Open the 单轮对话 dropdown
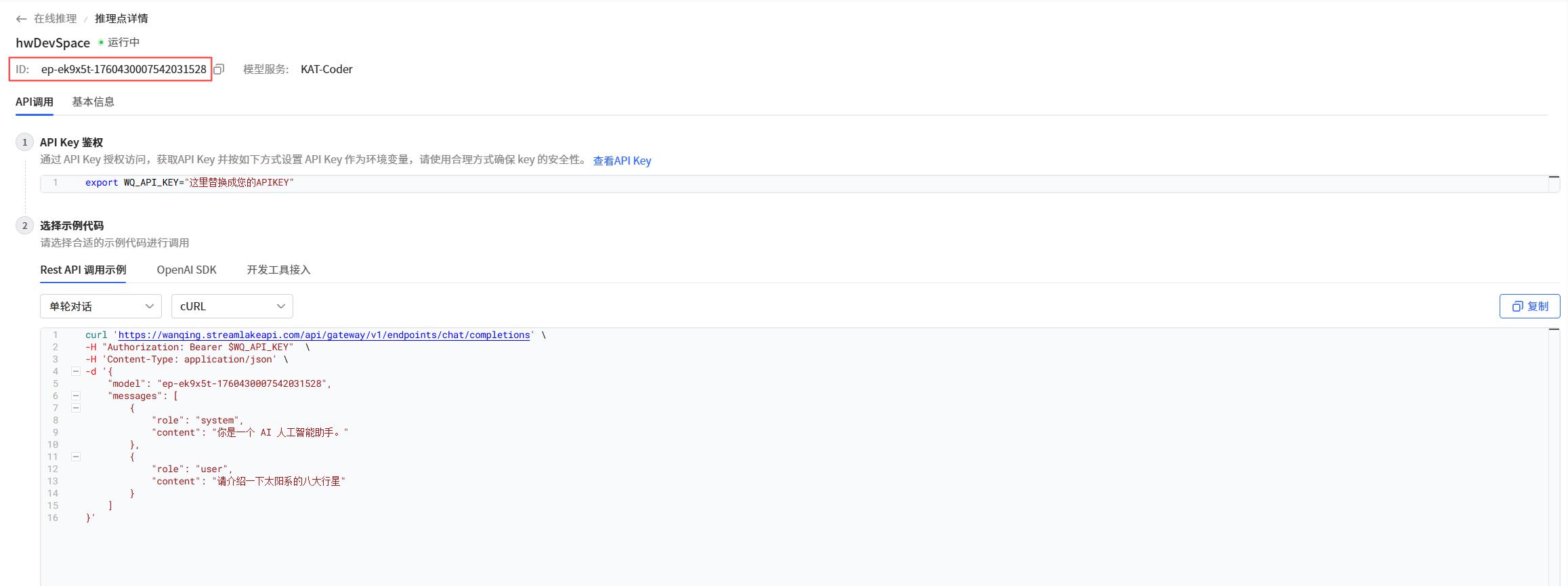The width and height of the screenshot is (1568, 586). [101, 306]
